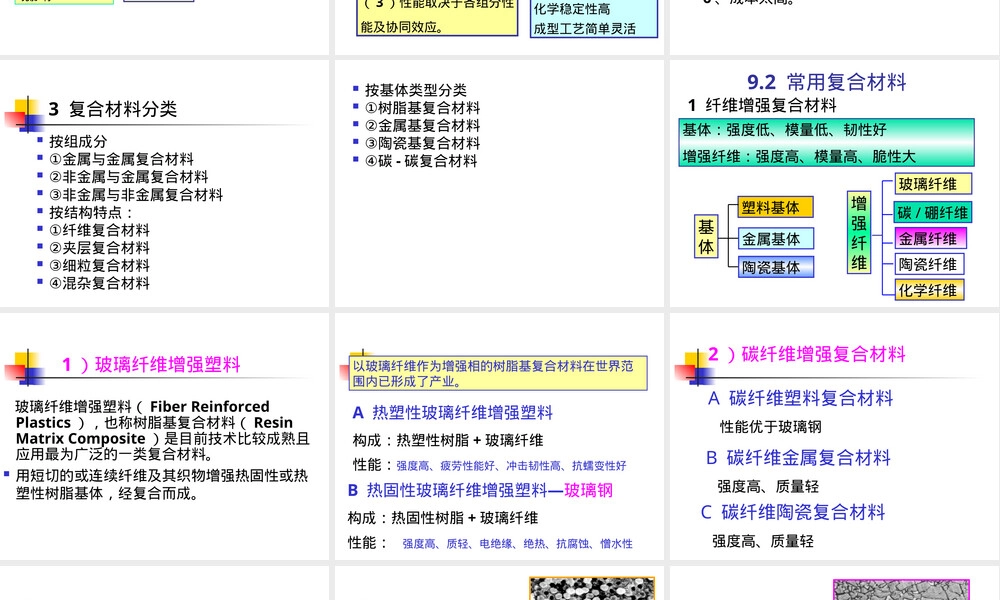1000x600 pixels.
Task: Click the heading A 热塑性玻璃纤维增强塑料
Action: click(x=452, y=413)
